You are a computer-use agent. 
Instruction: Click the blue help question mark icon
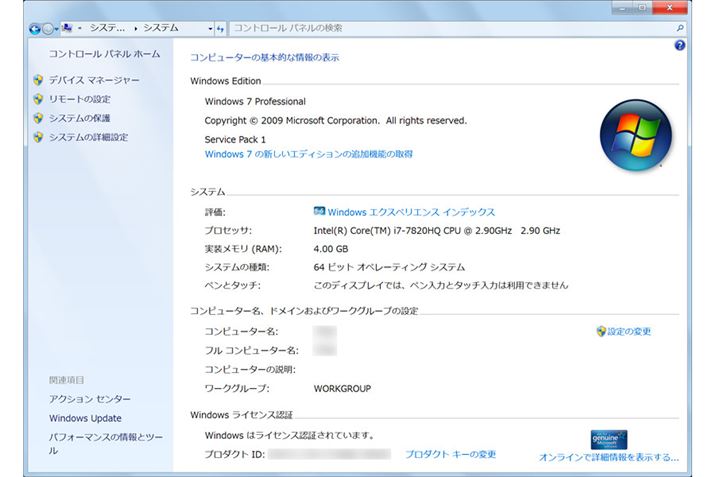click(680, 46)
